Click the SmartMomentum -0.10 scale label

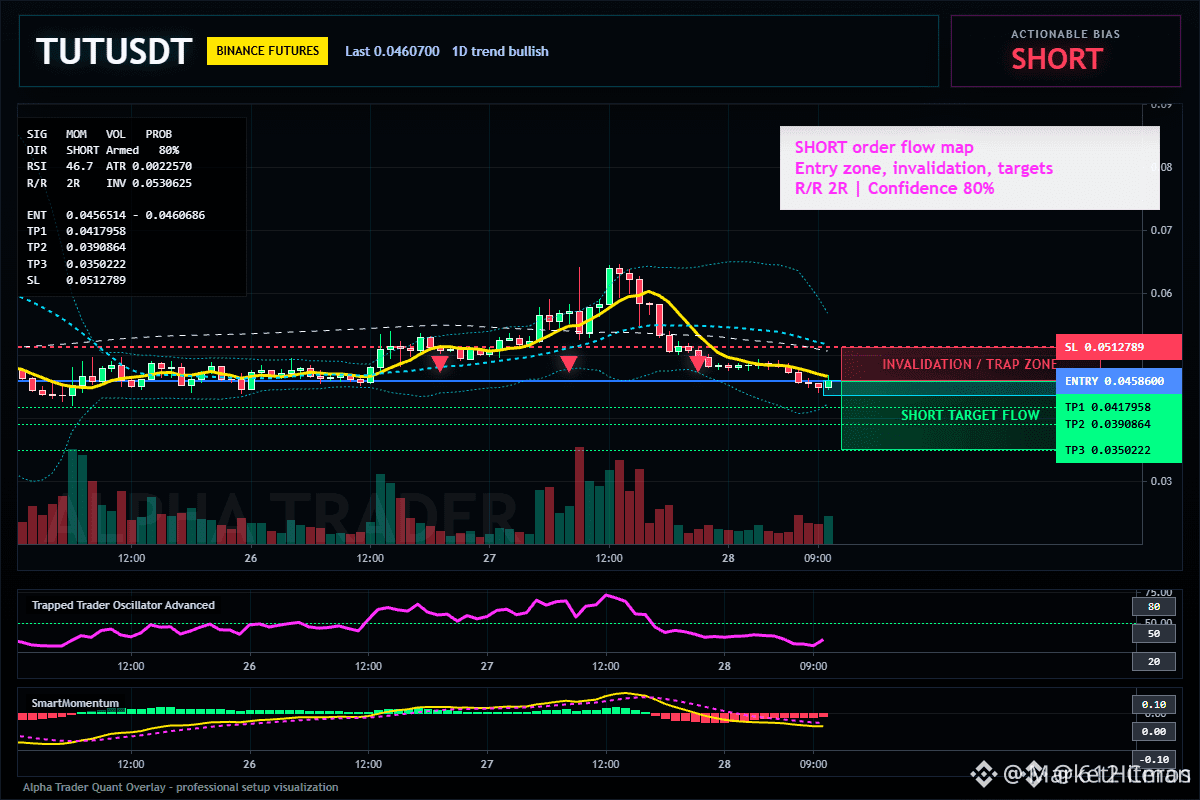coord(1155,759)
